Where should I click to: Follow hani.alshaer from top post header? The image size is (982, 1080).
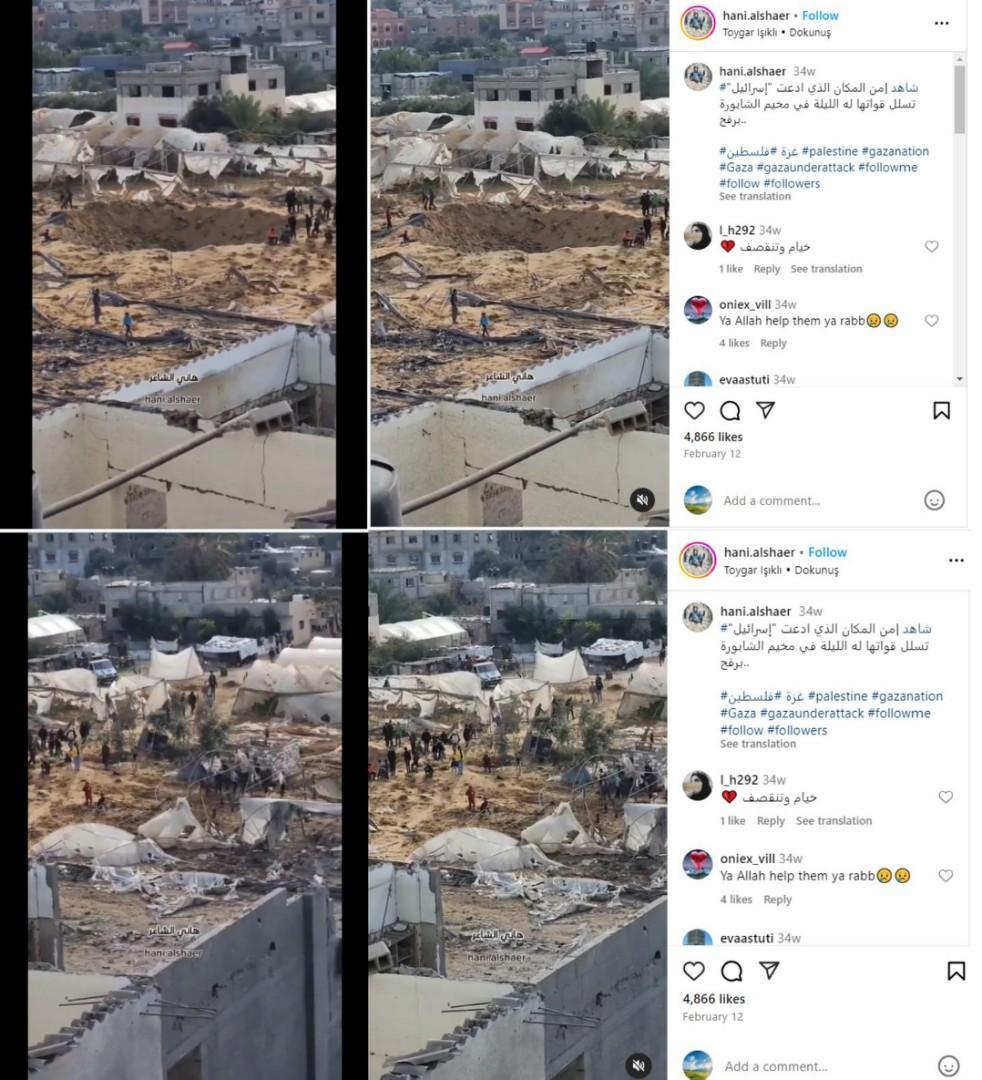[x=820, y=15]
